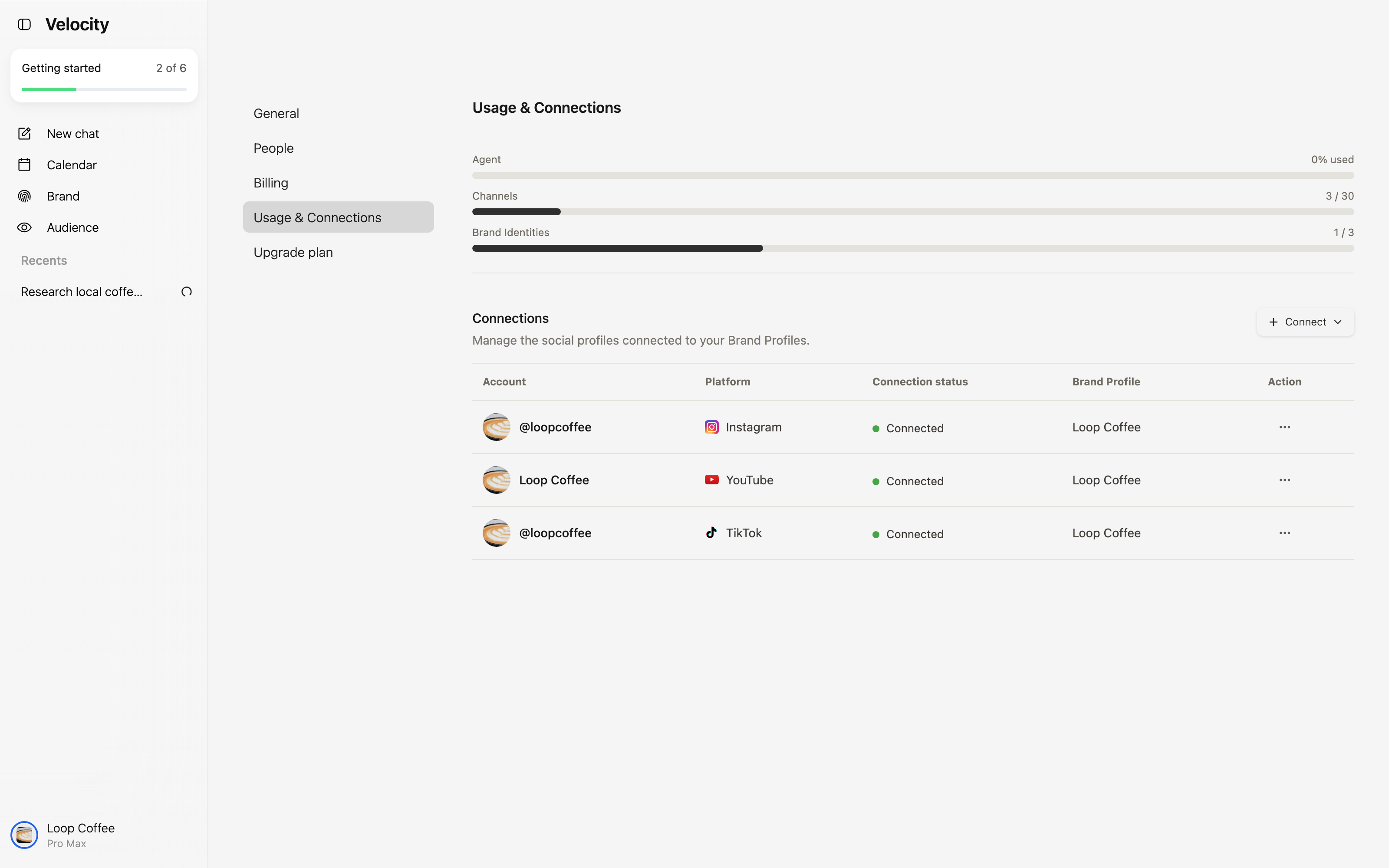Click Loop Coffee brand profile in TikTok row
This screenshot has width=1389, height=868.
coord(1106,533)
